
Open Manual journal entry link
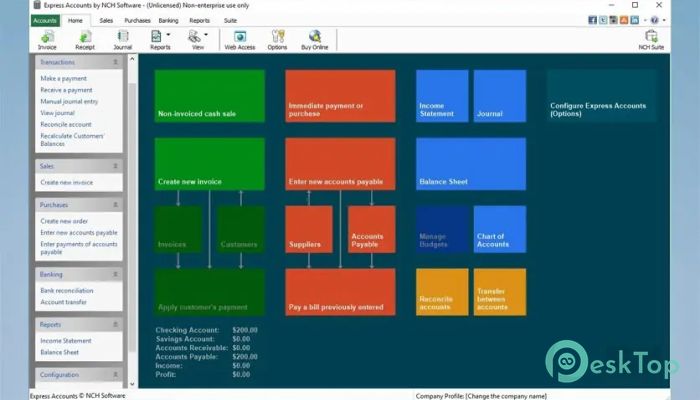click(x=69, y=102)
